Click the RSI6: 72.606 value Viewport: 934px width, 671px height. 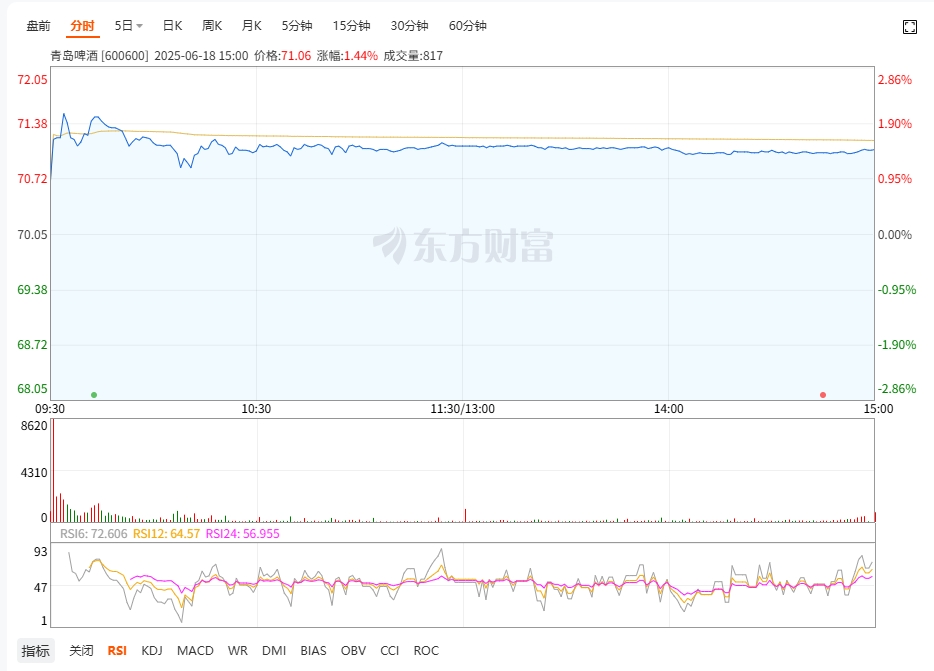[94, 533]
